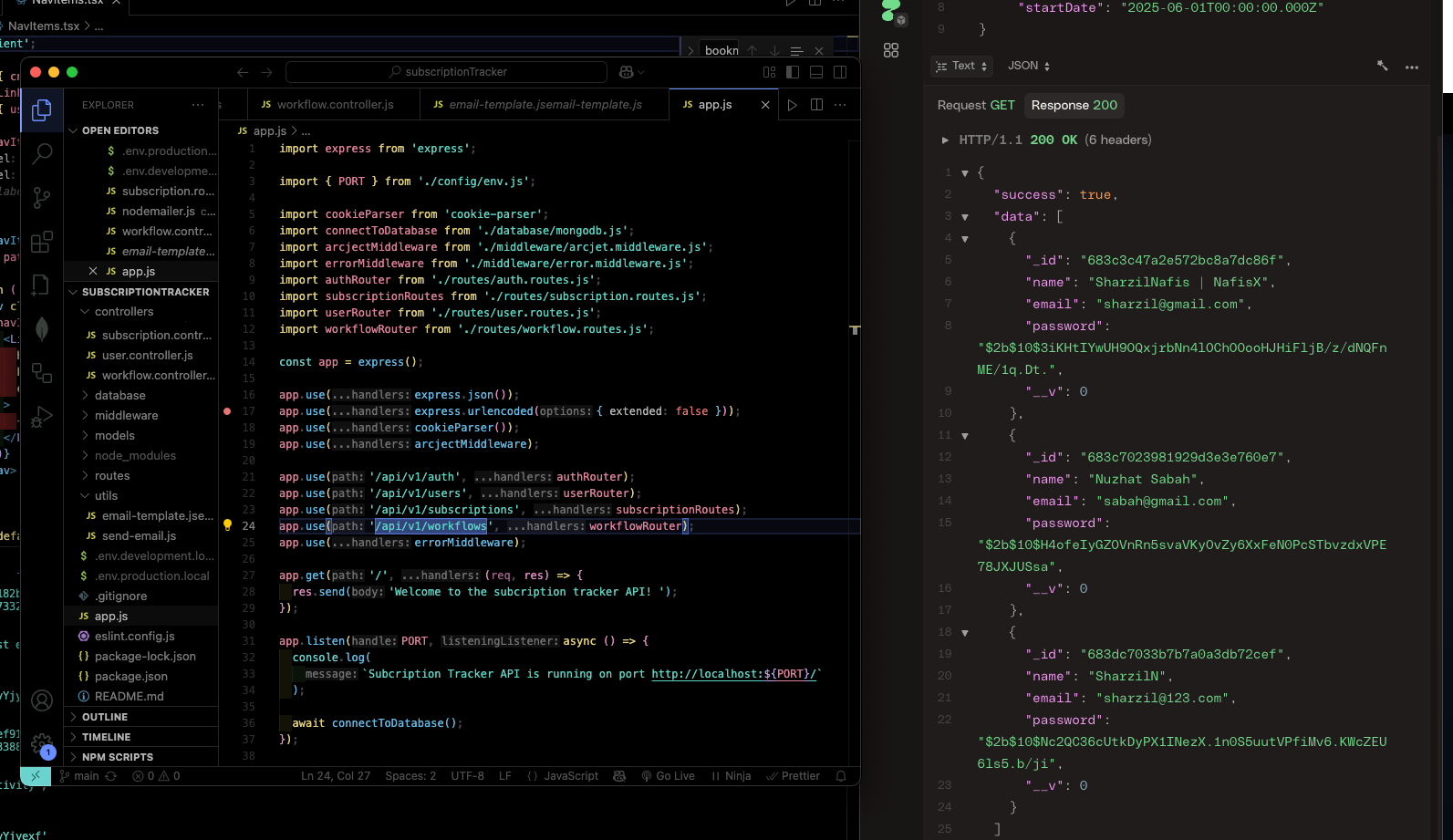
Task: Open .gitignore in the explorer
Action: coord(140,596)
